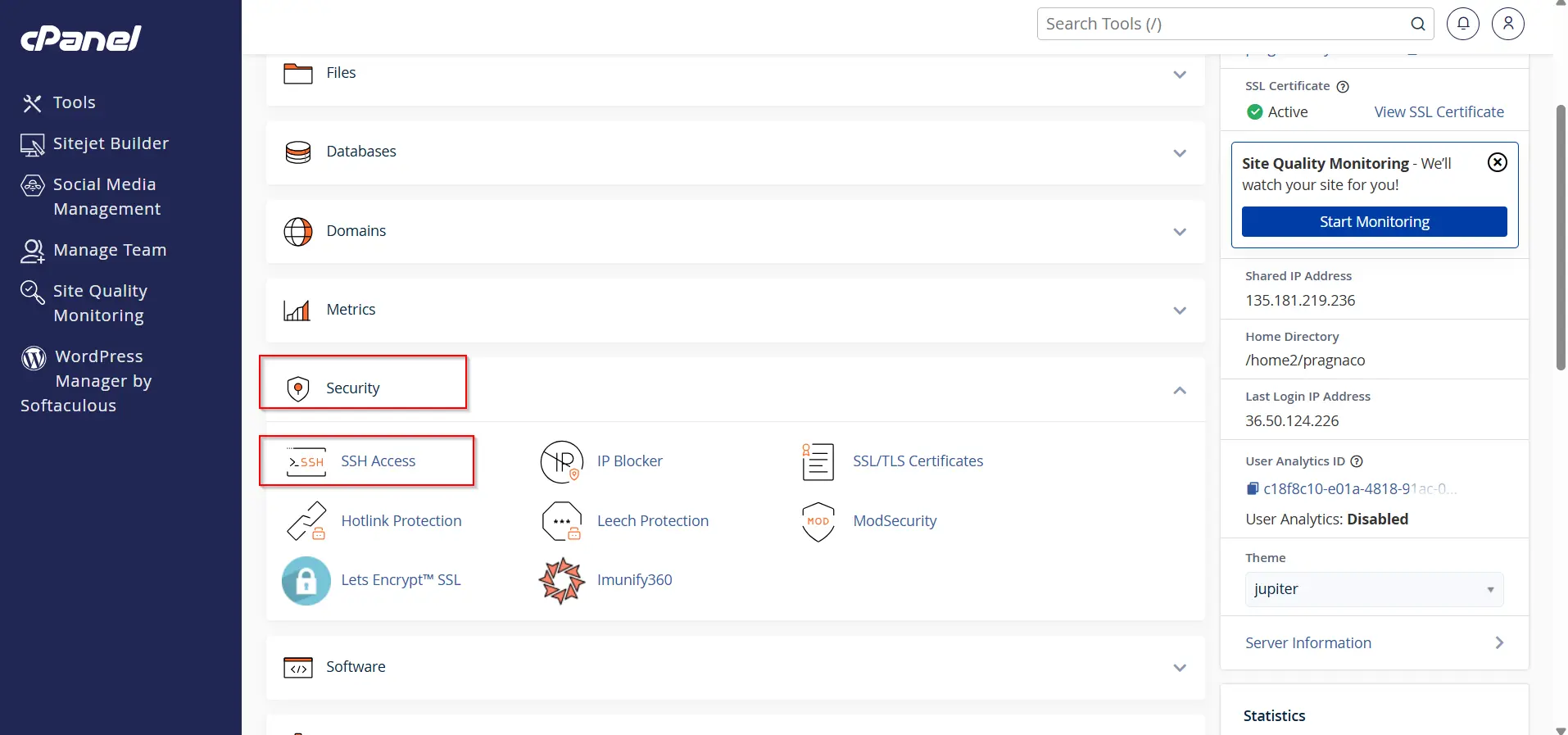Click the Hotlink Protection icon
1568x735 pixels.
point(306,521)
